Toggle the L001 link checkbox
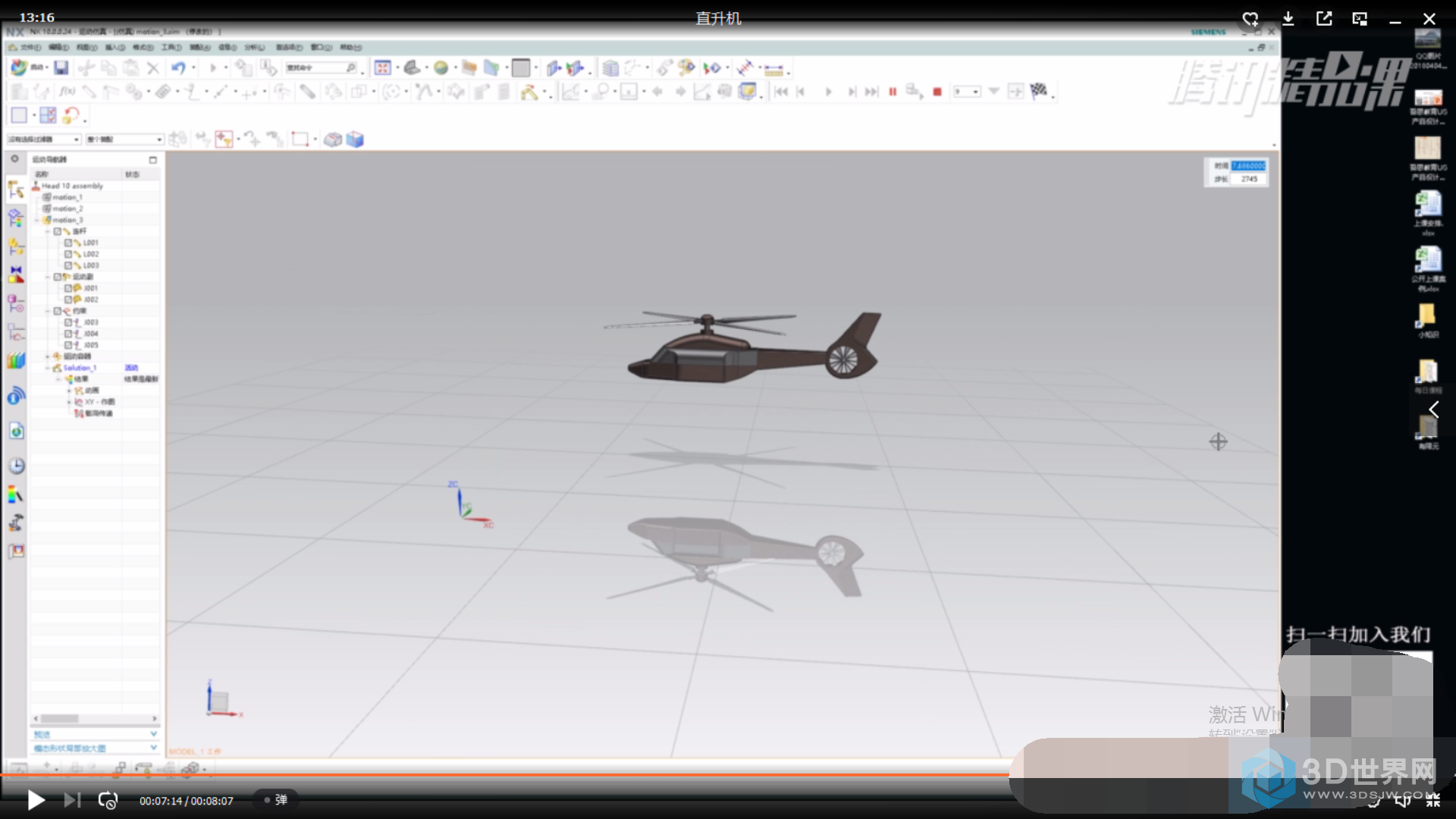Screen dimensions: 1456x819 click(68, 243)
